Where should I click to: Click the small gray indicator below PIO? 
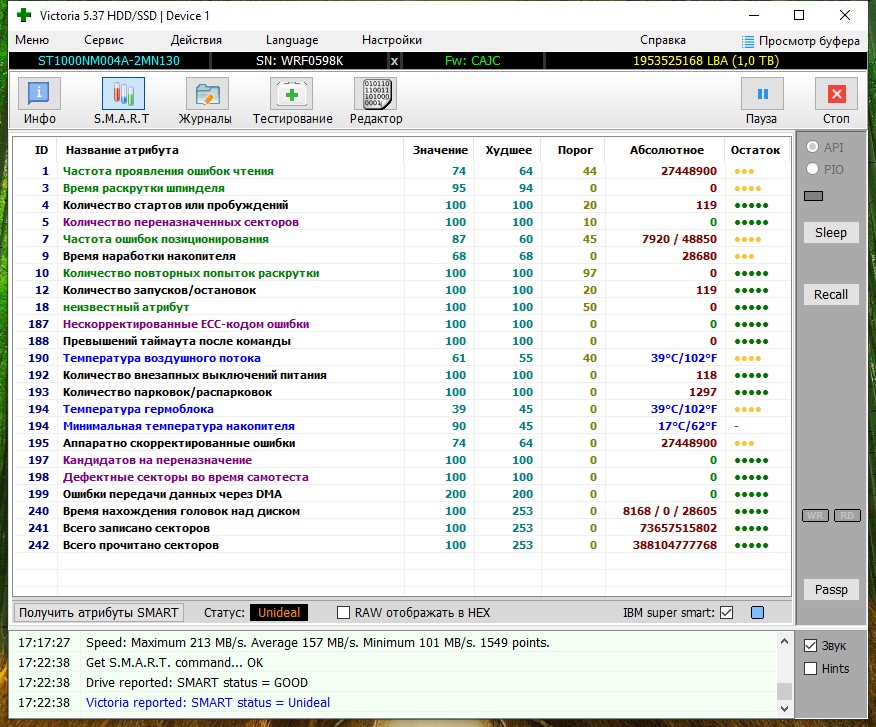813,196
